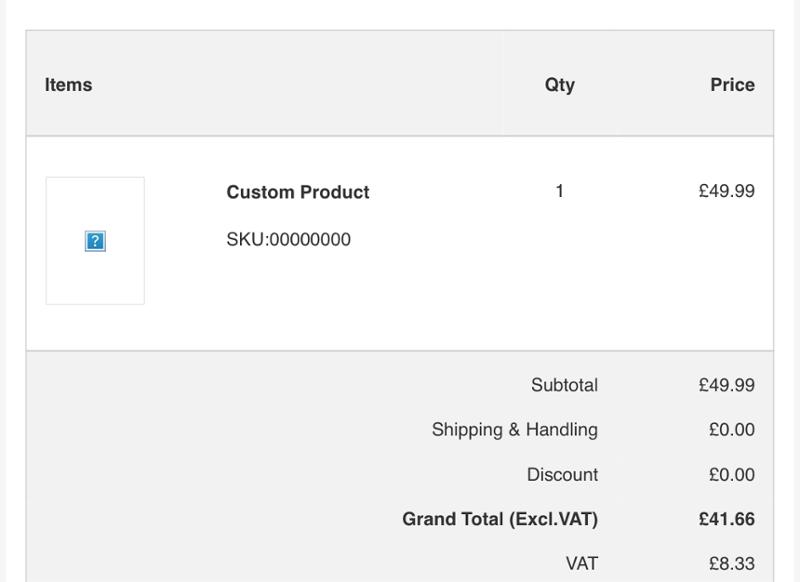Click the Discount label
The width and height of the screenshot is (800, 582).
[562, 475]
